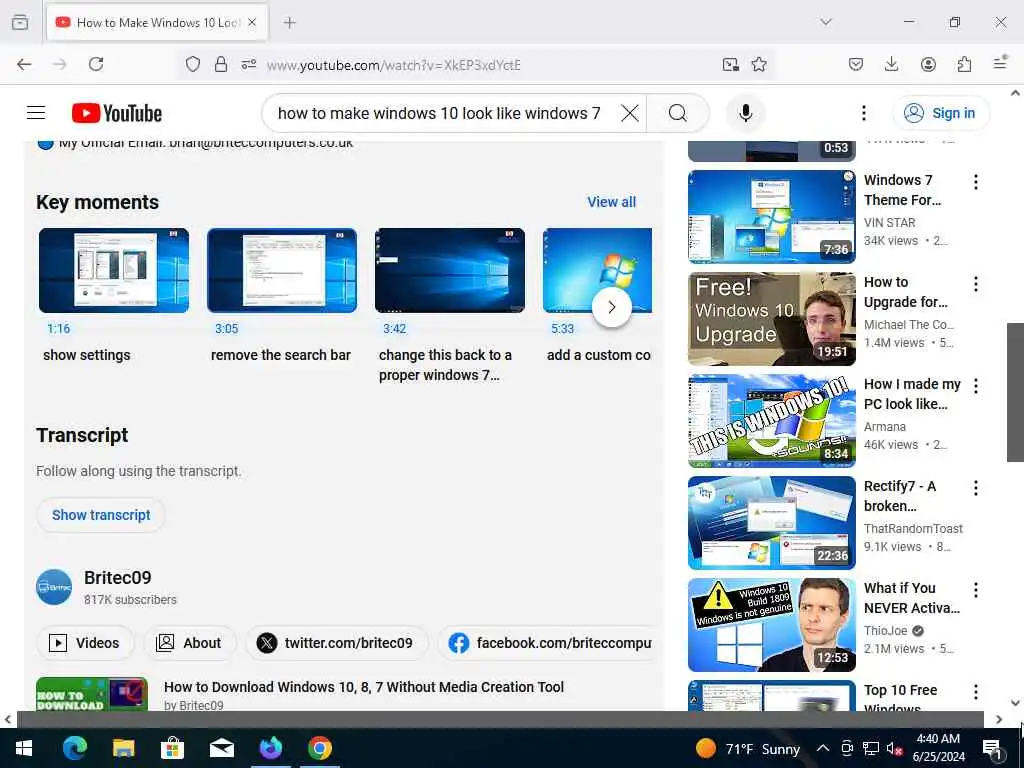Open twitter.com/britec09 link
The width and height of the screenshot is (1024, 768).
[x=336, y=643]
